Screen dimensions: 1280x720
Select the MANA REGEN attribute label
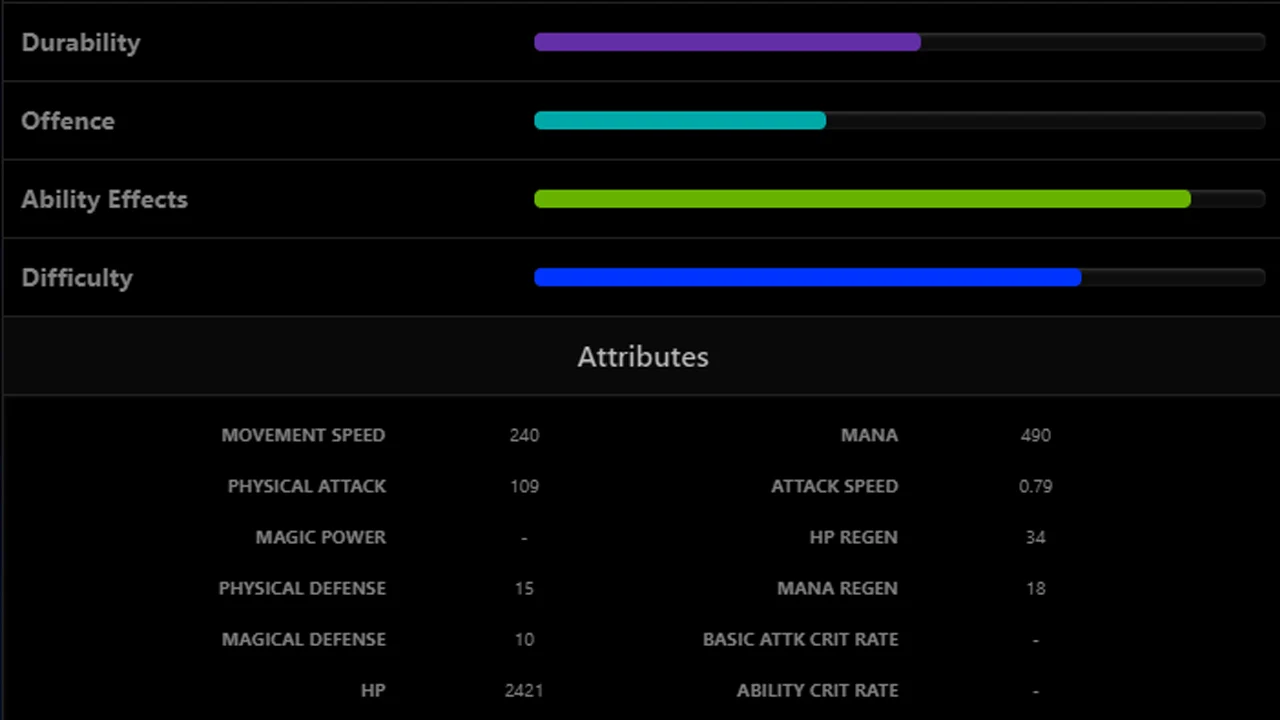tap(838, 588)
